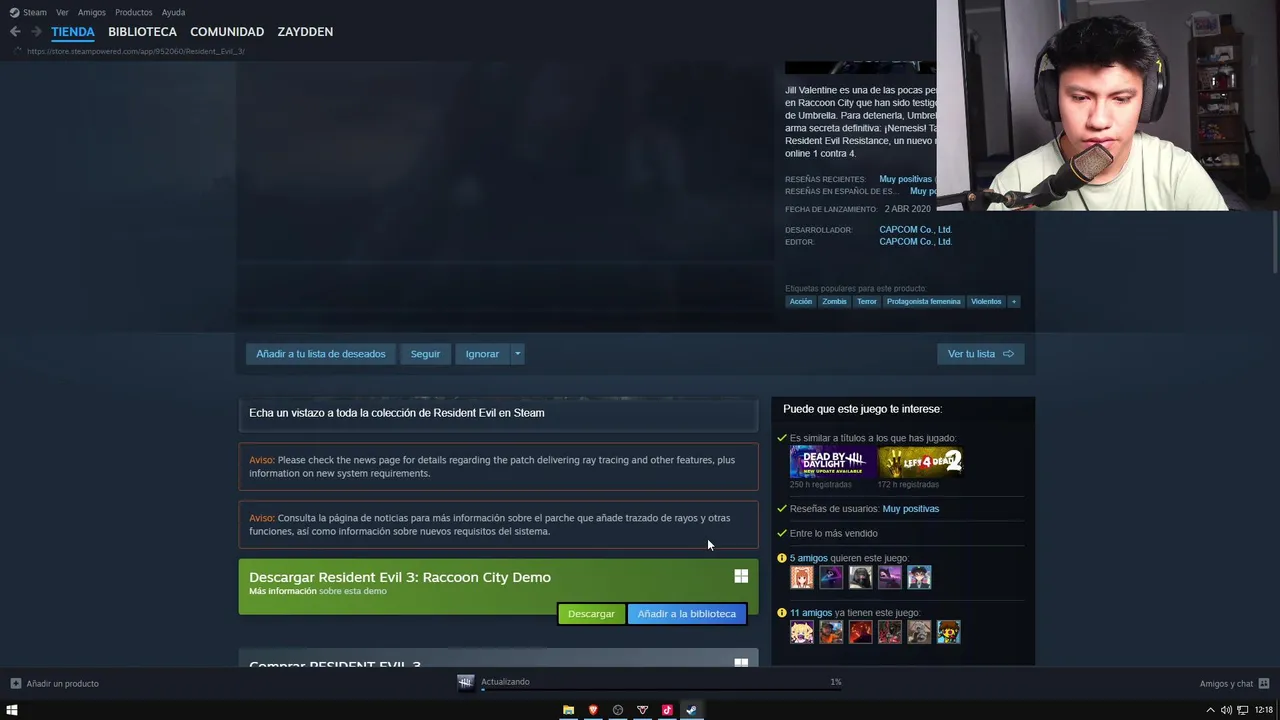Open the red triangle taskbar app
1280x720 pixels.
pos(642,710)
